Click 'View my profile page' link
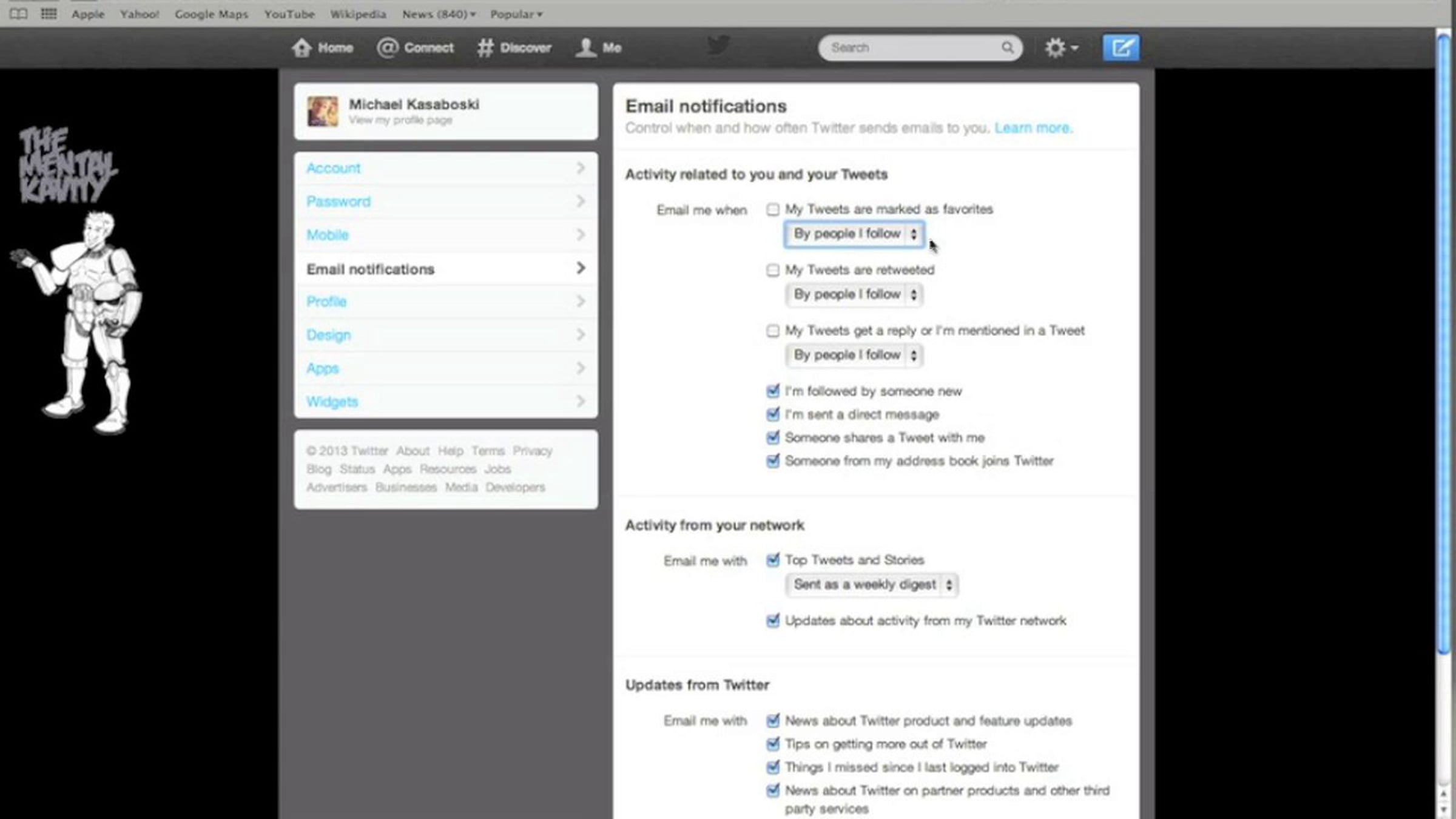The width and height of the screenshot is (1456, 819). tap(400, 120)
